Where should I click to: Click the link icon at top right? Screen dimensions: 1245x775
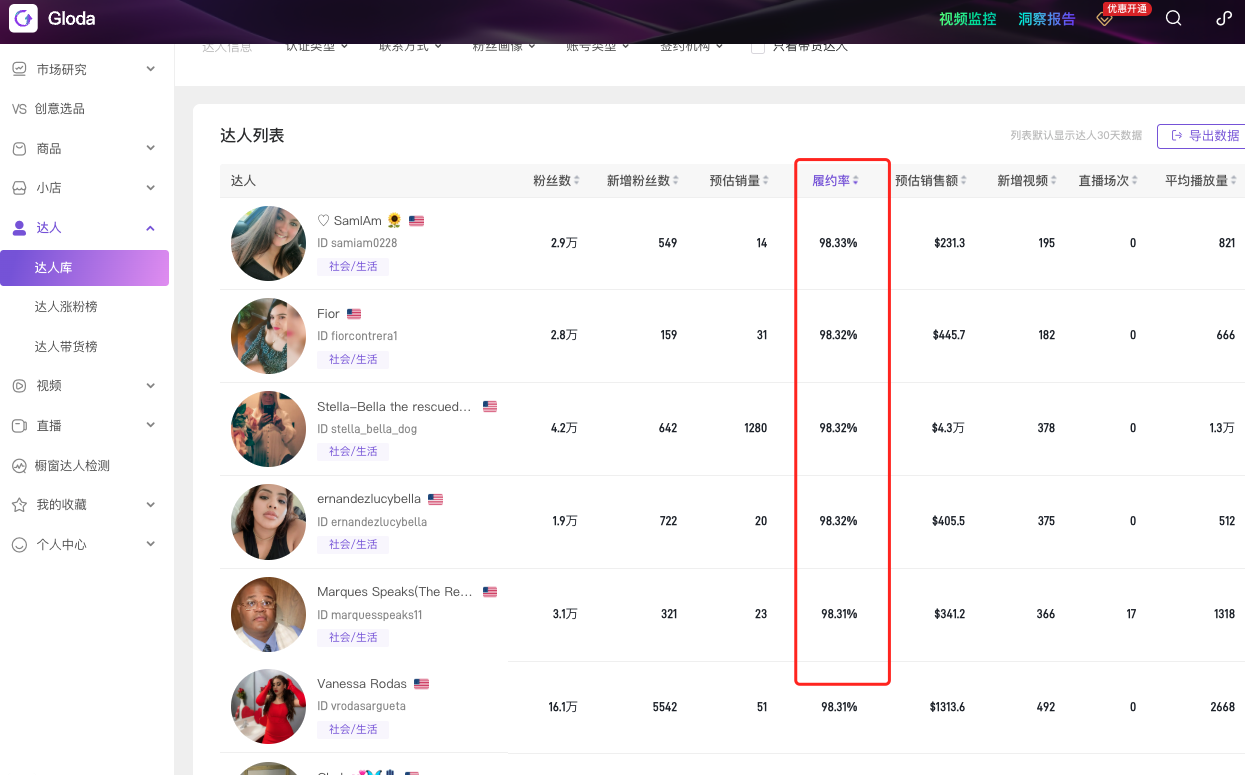click(x=1224, y=18)
